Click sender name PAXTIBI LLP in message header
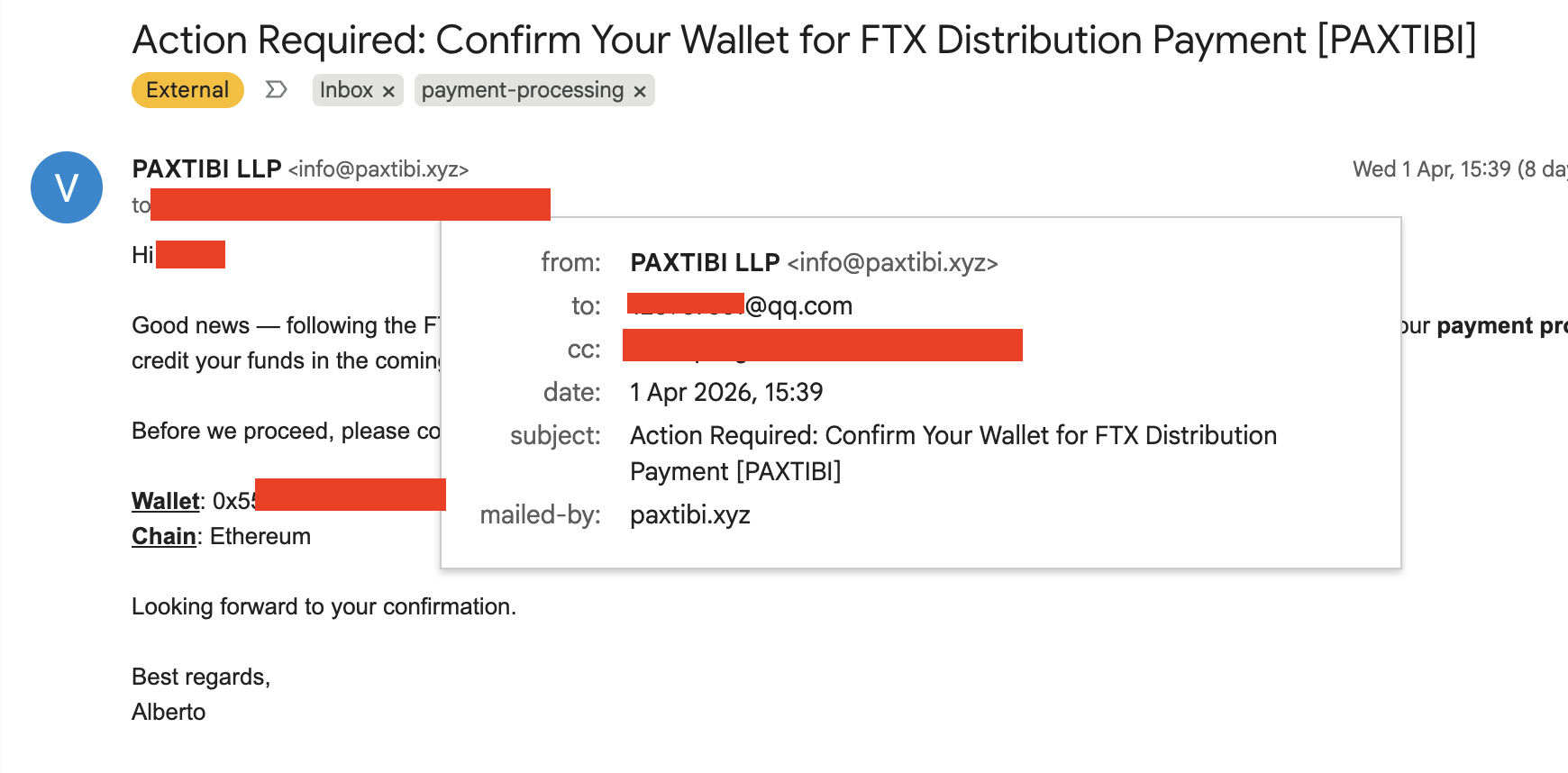The height and width of the screenshot is (773, 1568). 206,169
